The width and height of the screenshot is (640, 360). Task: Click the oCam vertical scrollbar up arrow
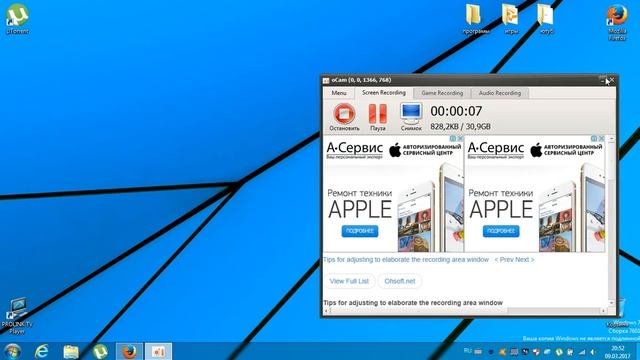(x=611, y=139)
